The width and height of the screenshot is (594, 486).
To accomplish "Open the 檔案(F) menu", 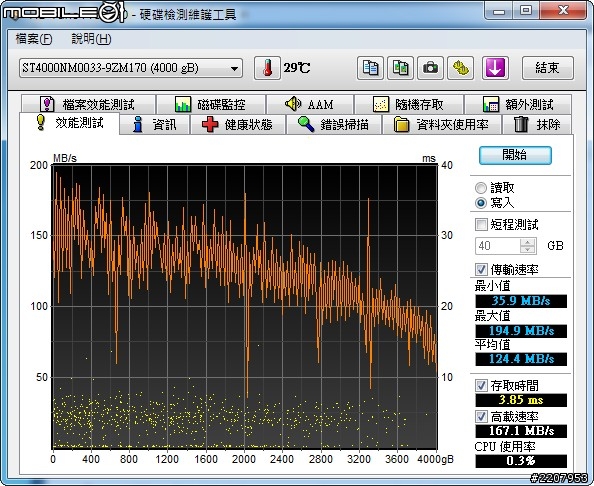I will pyautogui.click(x=34, y=39).
